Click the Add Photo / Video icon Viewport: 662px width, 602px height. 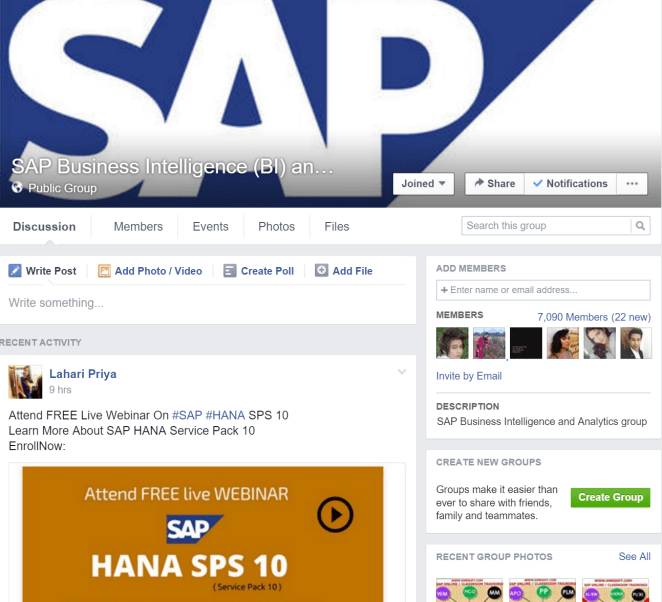click(x=102, y=271)
